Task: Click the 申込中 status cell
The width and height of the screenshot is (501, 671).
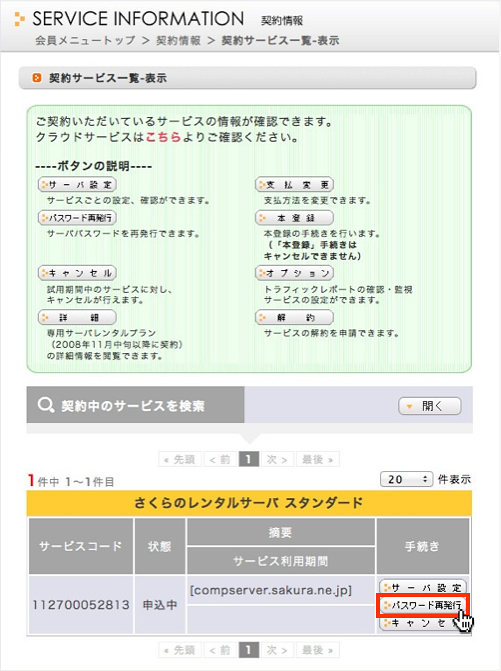Action: pos(160,605)
